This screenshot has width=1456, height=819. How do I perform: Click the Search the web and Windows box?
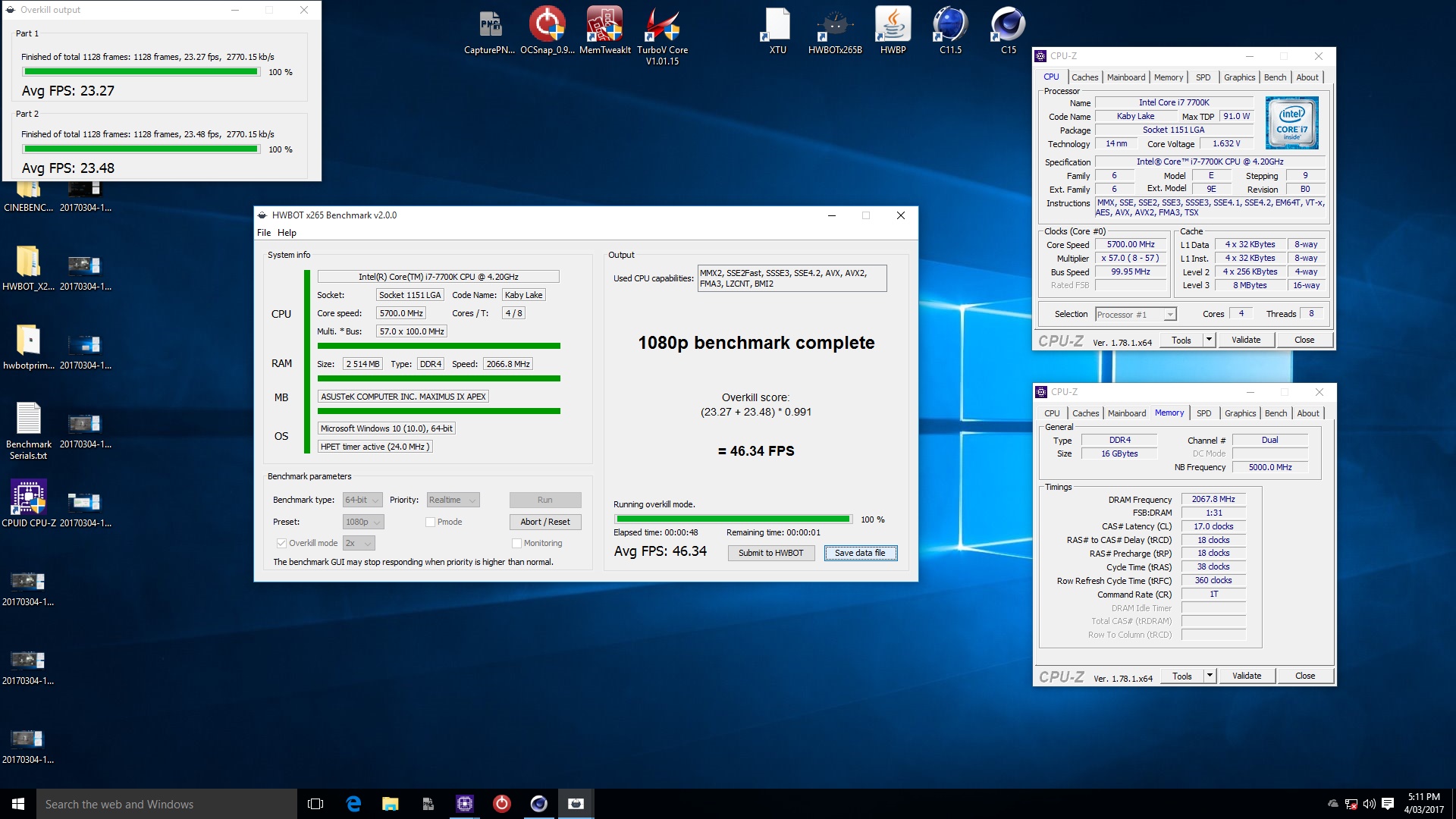tap(167, 804)
